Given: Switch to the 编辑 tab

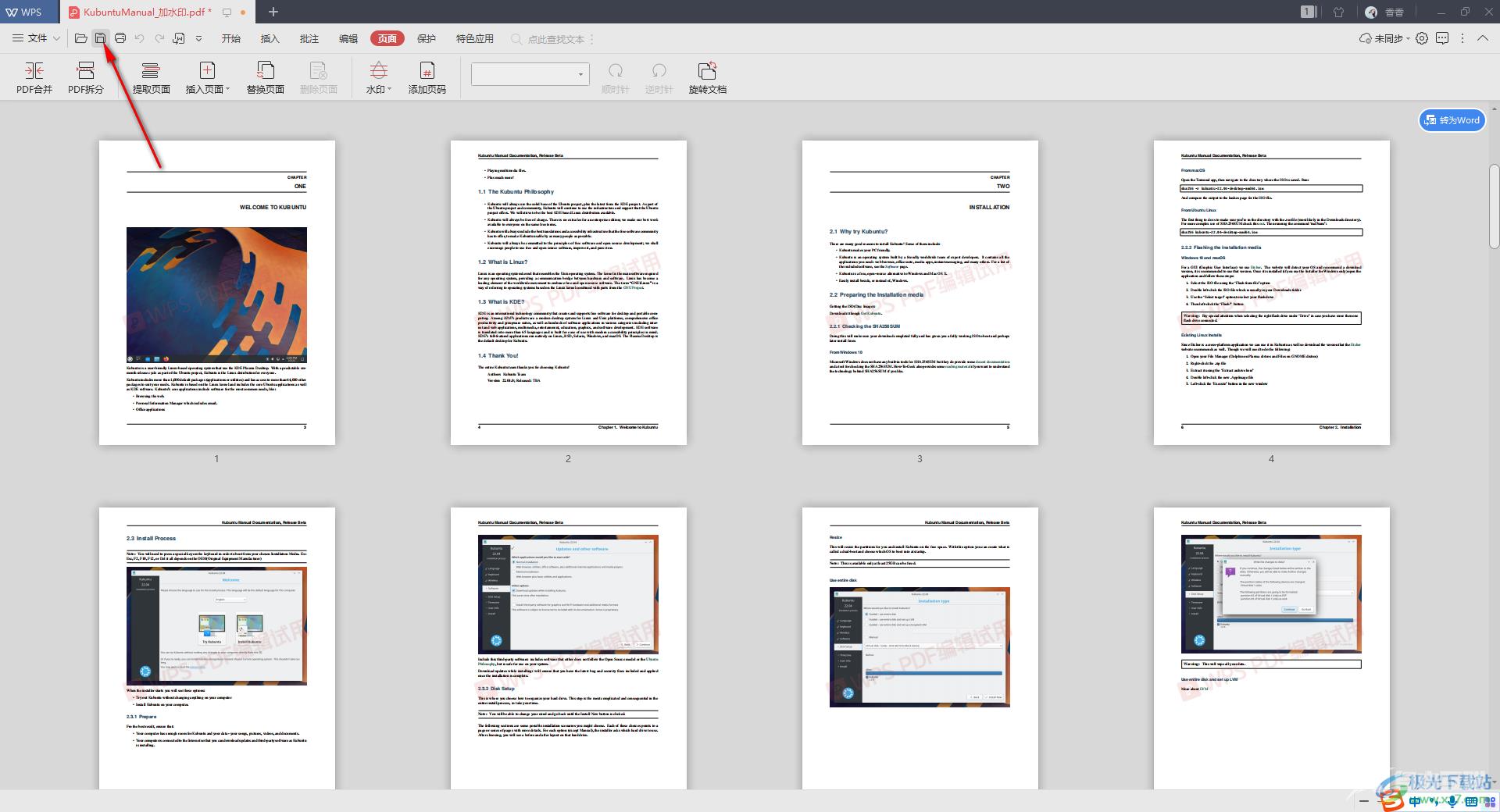Looking at the screenshot, I should click(348, 38).
